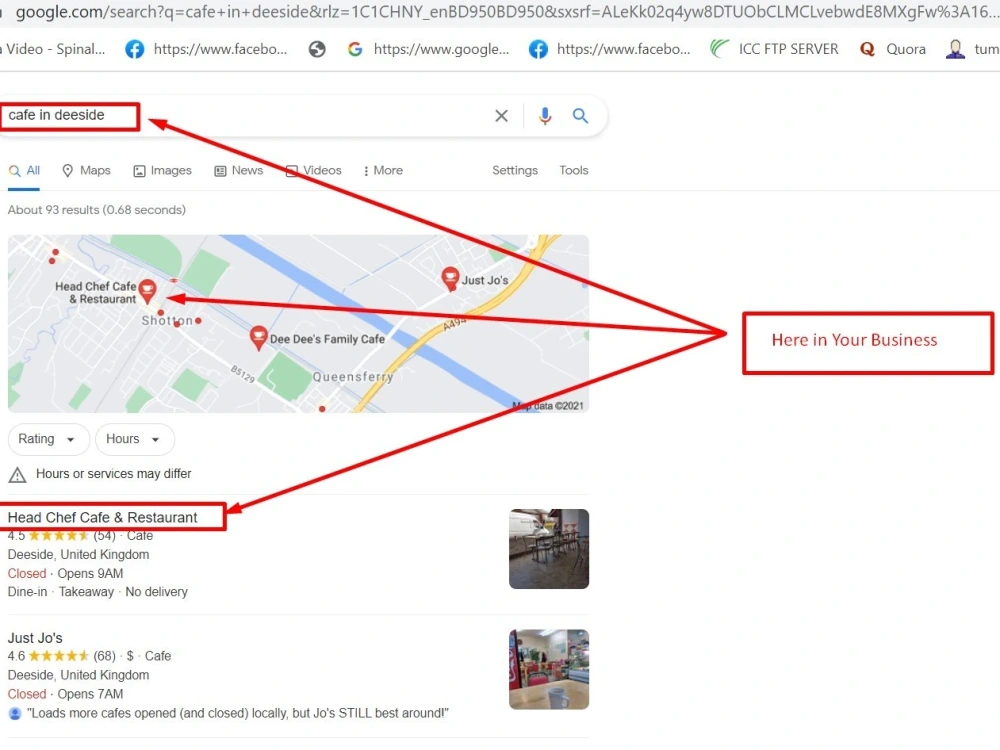Click the Dee Dee's Family Cafe map label
Screen dimensions: 1000x750
click(327, 339)
